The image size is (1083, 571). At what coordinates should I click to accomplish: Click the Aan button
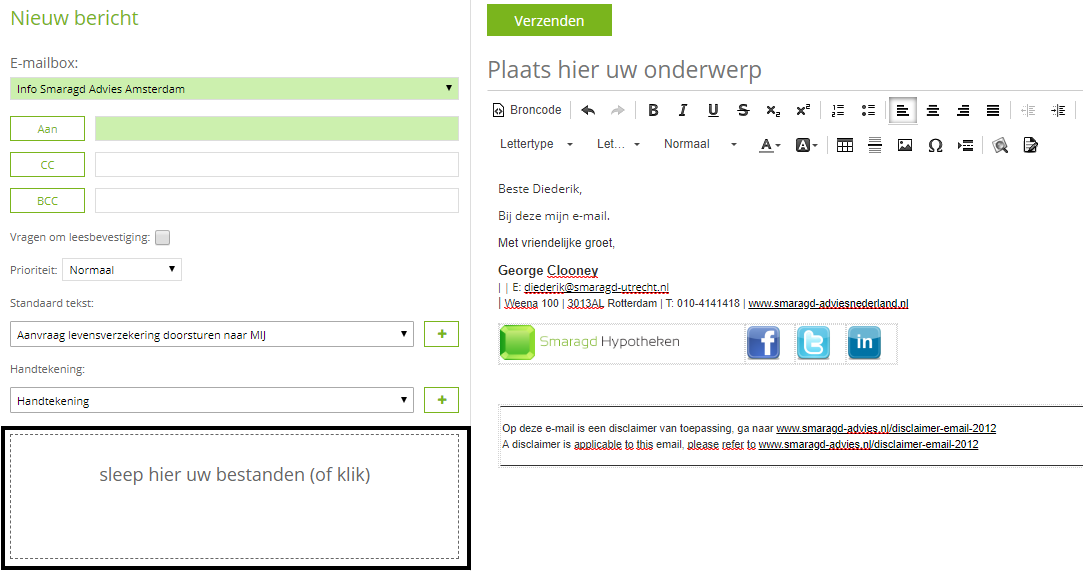click(48, 128)
